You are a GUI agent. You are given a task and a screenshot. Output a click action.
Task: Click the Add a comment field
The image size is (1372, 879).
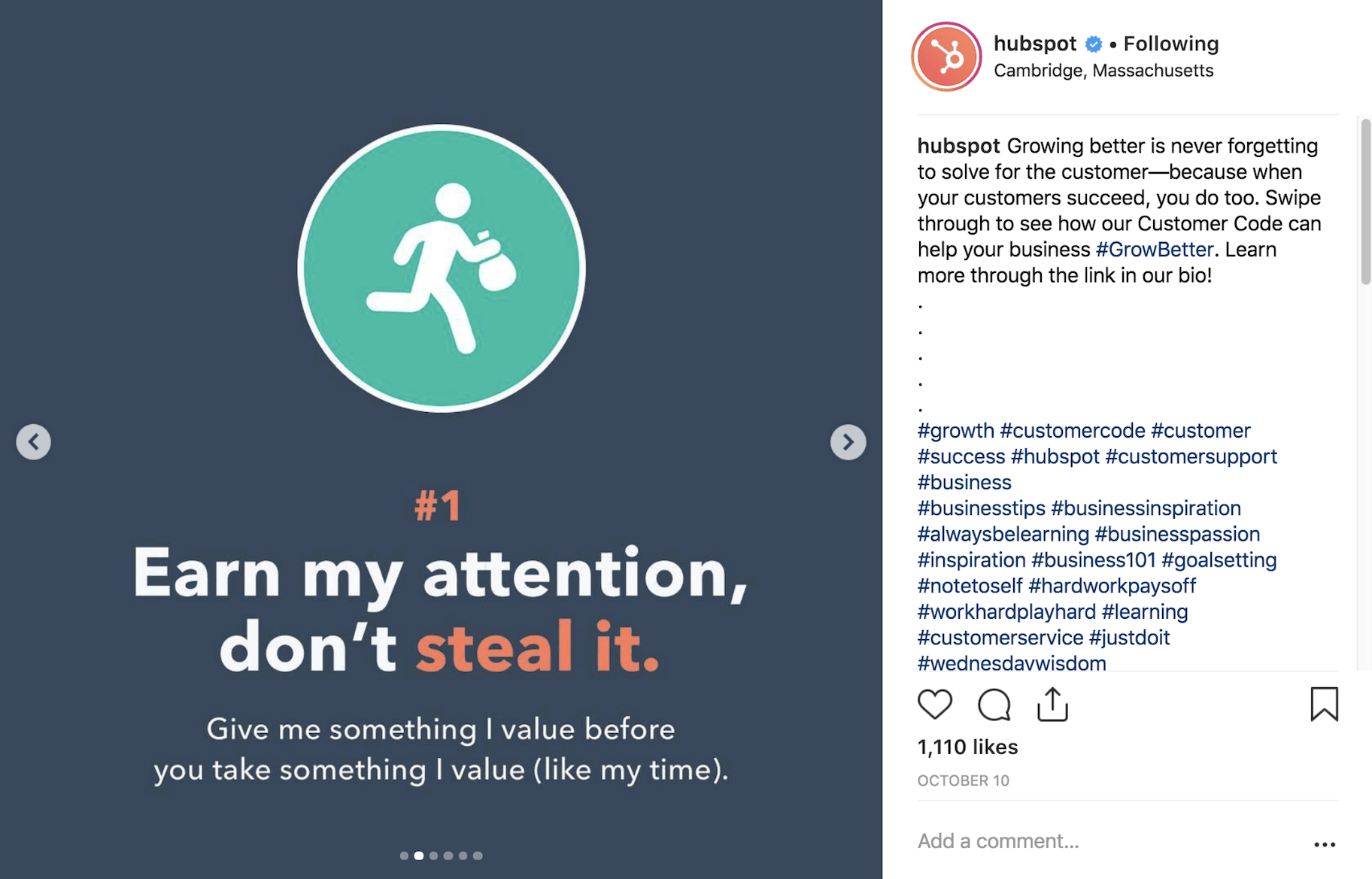999,840
